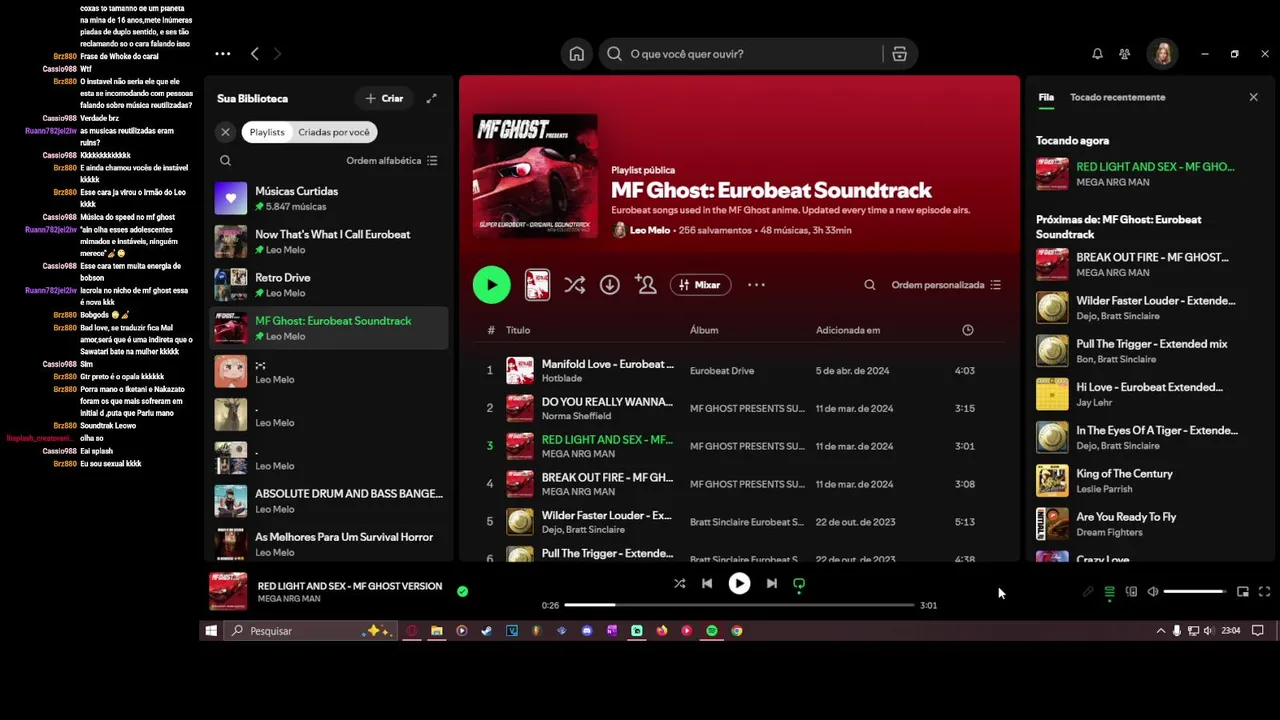The width and height of the screenshot is (1280, 720).
Task: Open the three-dot app menu
Action: (222, 54)
